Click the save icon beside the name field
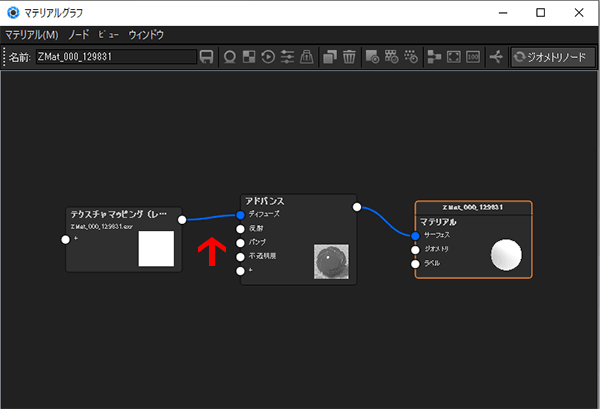The height and width of the screenshot is (409, 600). (x=207, y=57)
